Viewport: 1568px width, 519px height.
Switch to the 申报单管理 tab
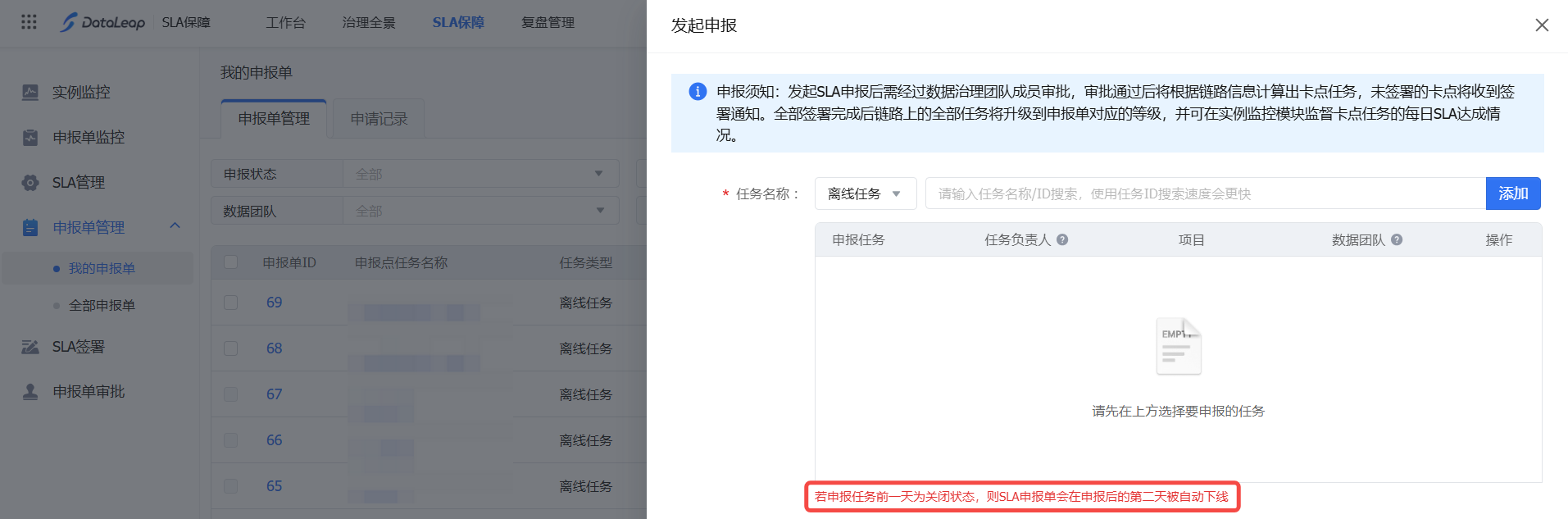274,119
